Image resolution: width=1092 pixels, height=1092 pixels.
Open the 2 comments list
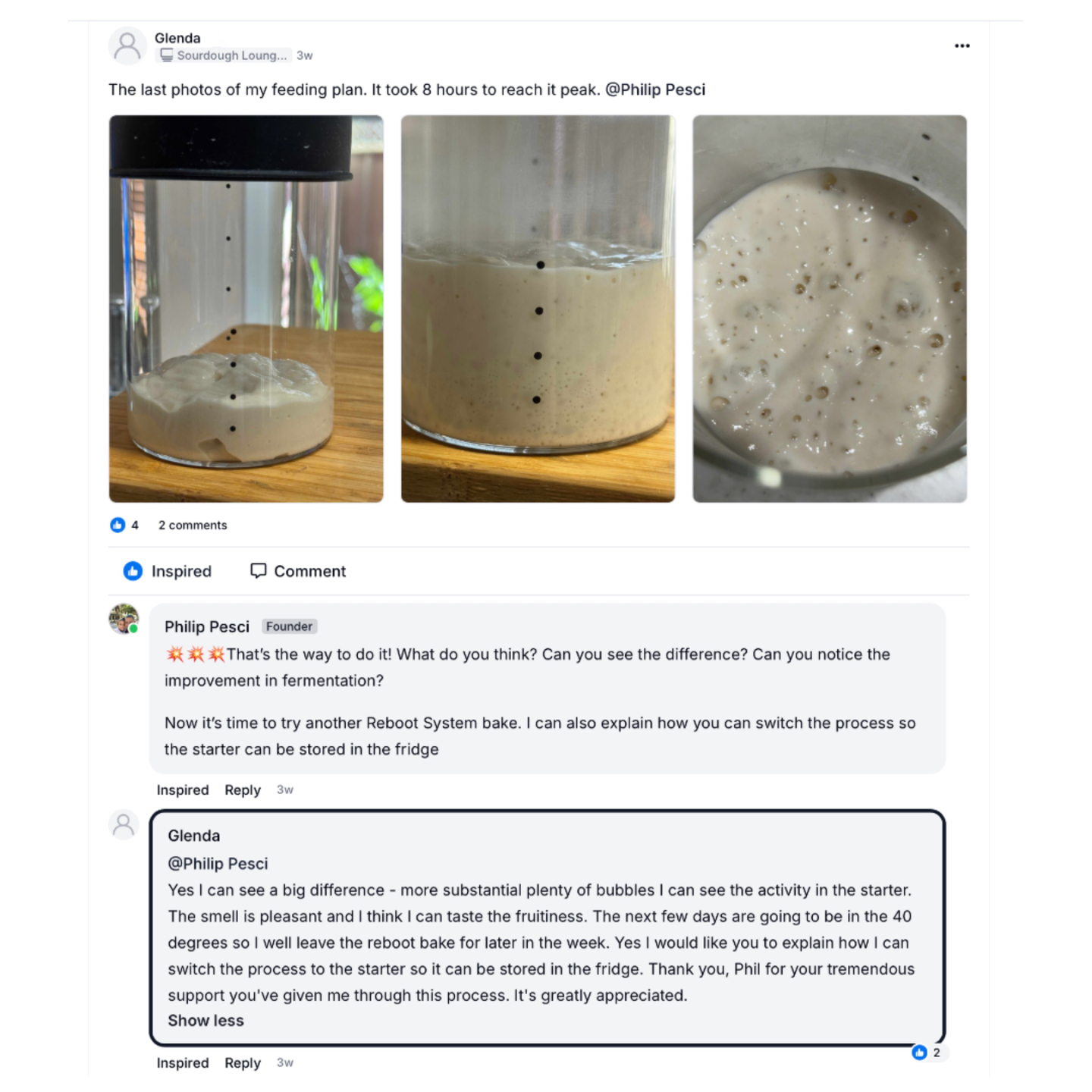193,525
